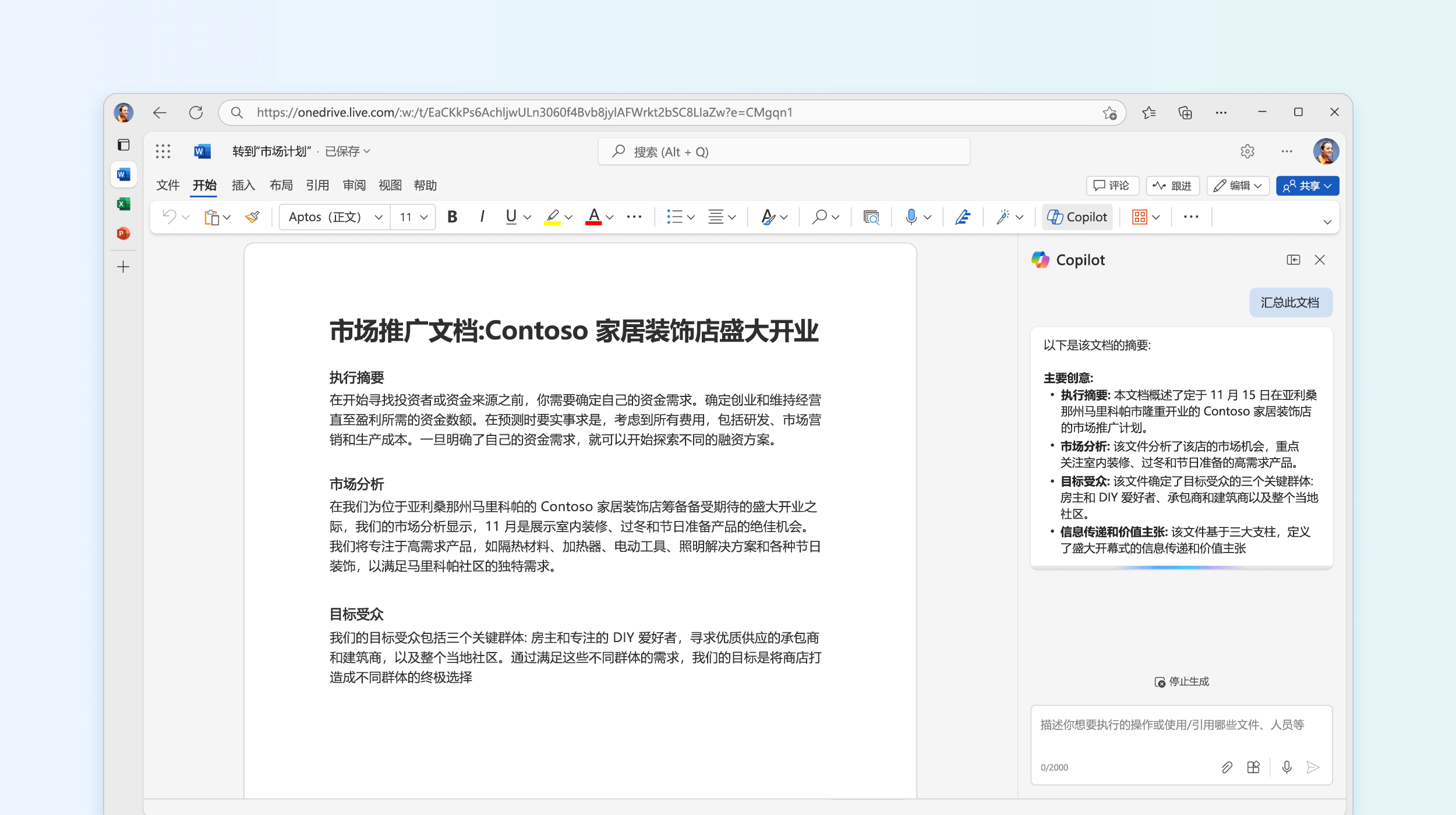Screen dimensions: 1456x815
Task: Click the Dictation microphone icon
Action: [x=910, y=217]
